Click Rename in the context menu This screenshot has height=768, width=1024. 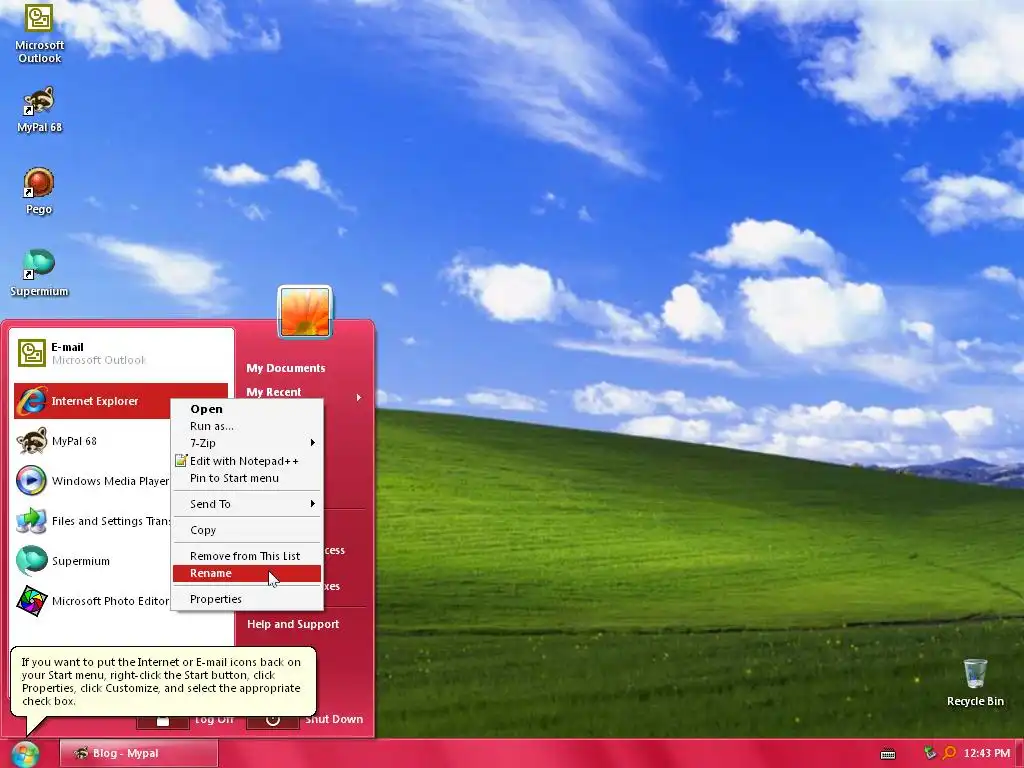tap(247, 573)
